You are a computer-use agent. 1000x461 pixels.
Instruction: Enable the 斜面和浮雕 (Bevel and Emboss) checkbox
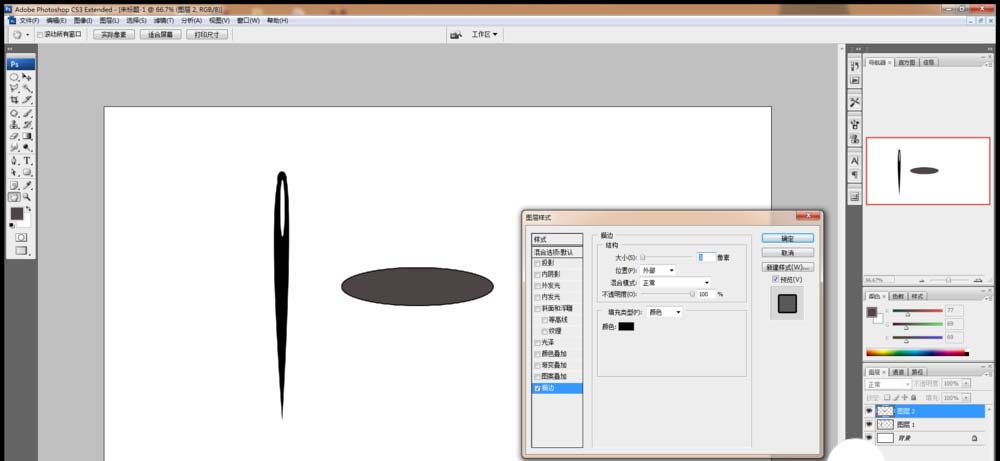point(537,309)
